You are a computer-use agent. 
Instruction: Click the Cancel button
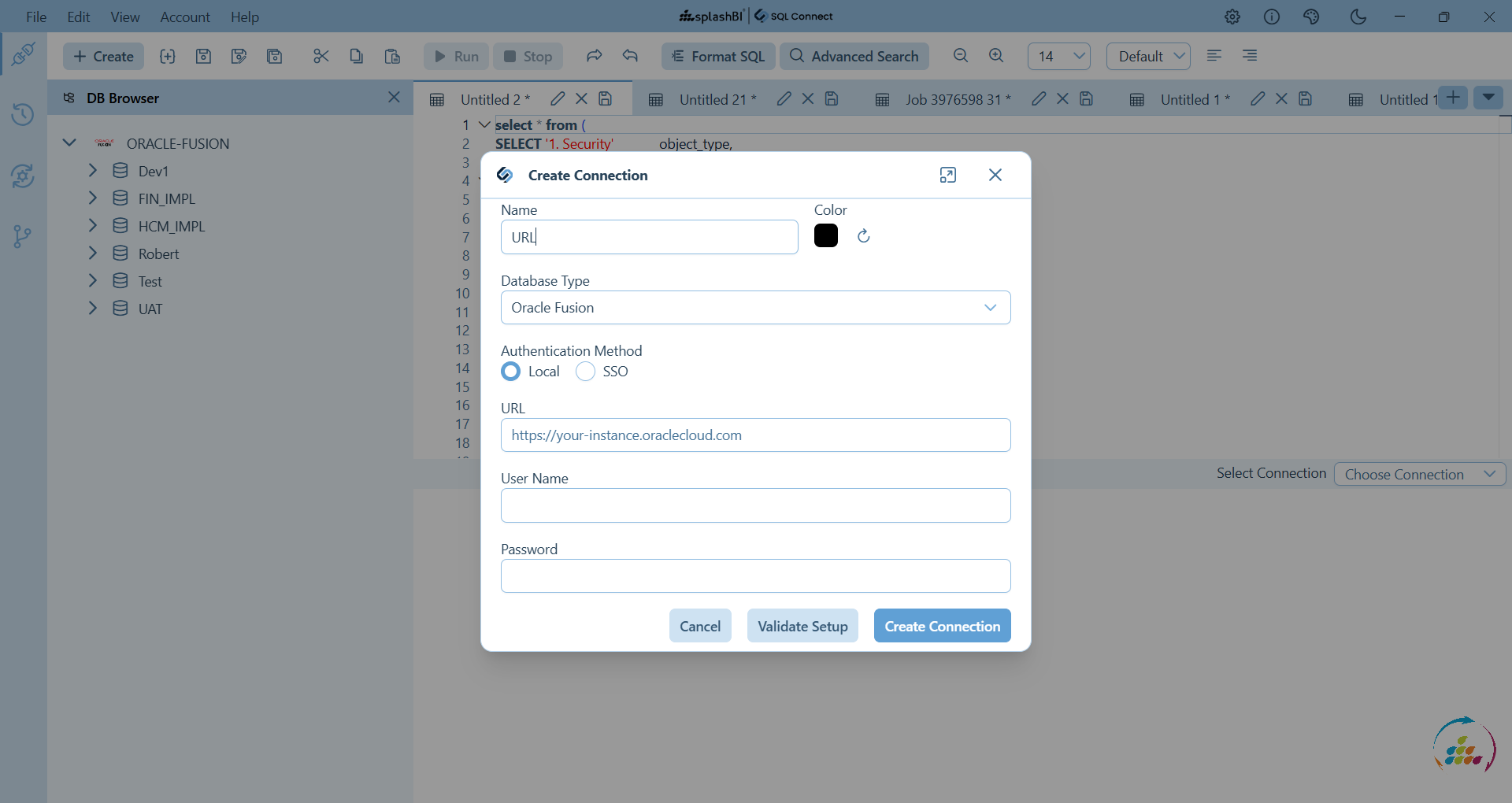[x=700, y=626]
